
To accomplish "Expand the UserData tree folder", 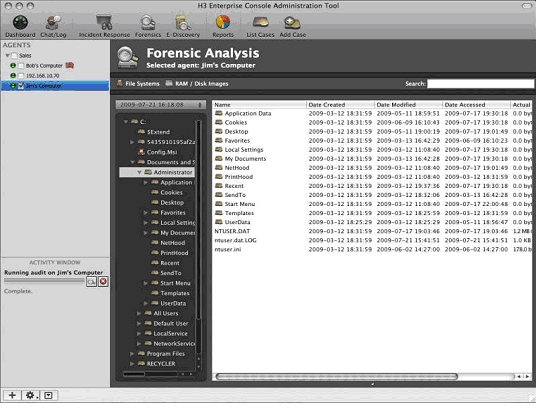I will coord(146,303).
